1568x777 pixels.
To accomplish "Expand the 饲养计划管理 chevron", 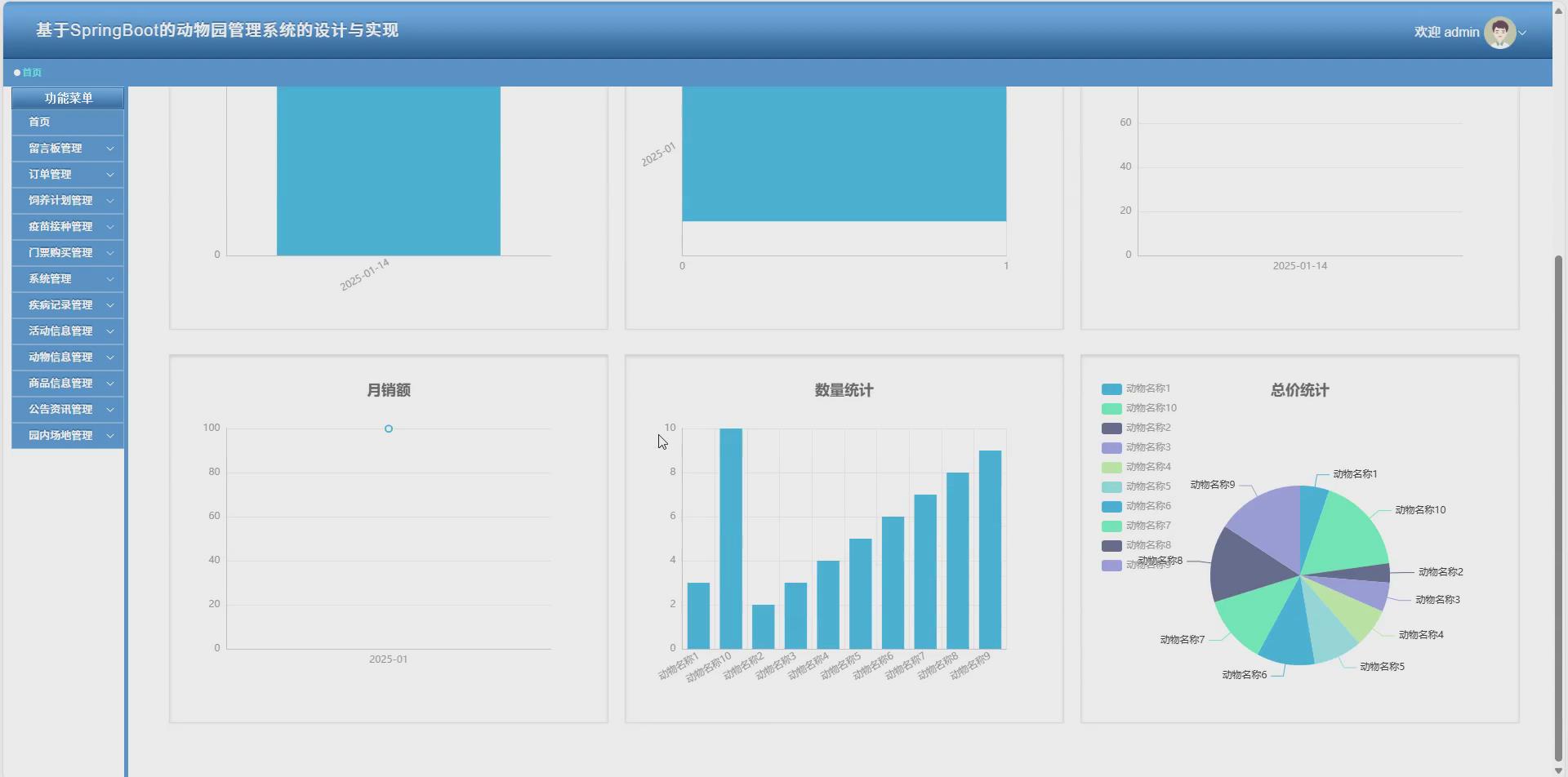I will pyautogui.click(x=110, y=201).
